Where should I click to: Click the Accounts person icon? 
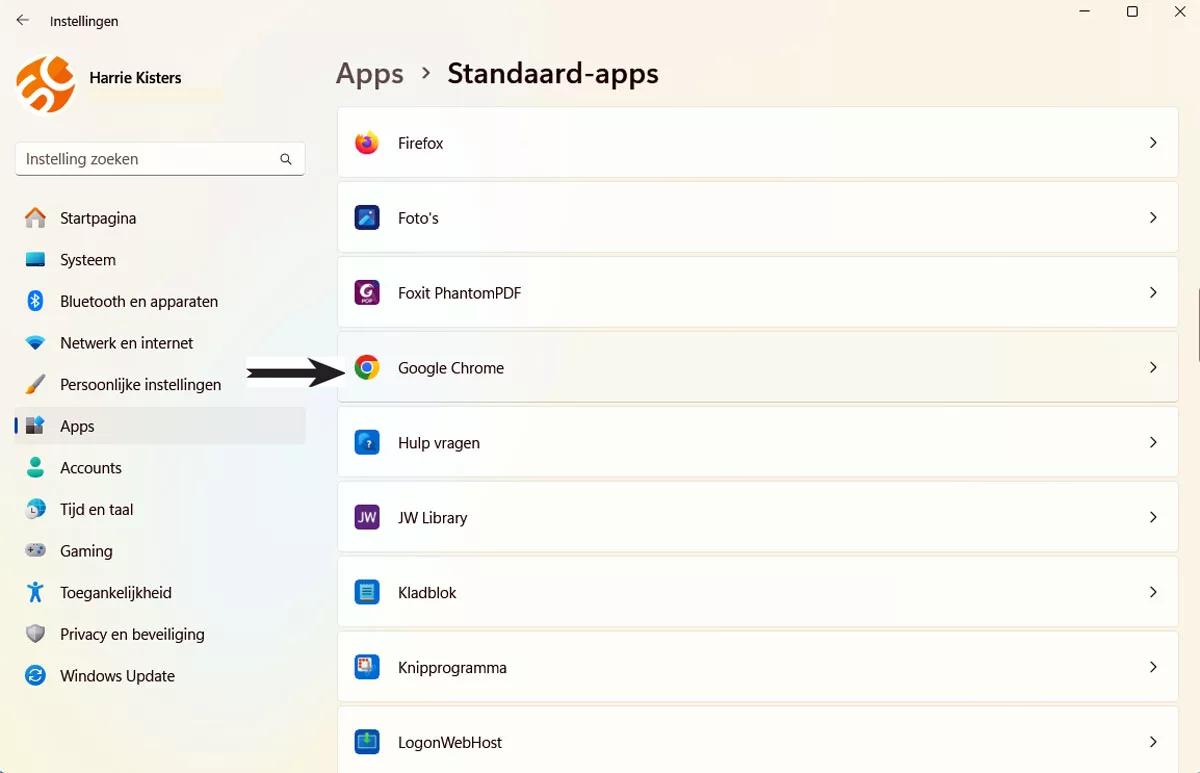coord(35,468)
